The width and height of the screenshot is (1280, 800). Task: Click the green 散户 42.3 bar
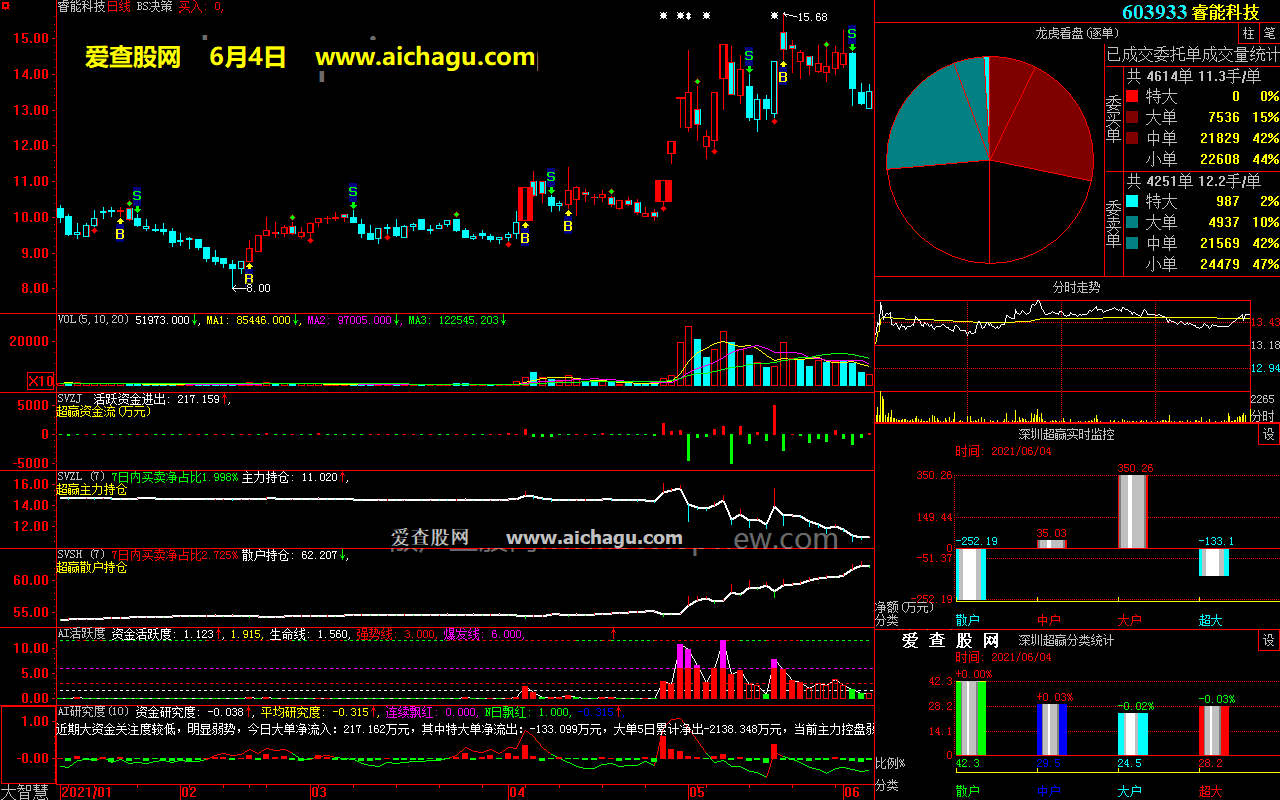click(970, 718)
